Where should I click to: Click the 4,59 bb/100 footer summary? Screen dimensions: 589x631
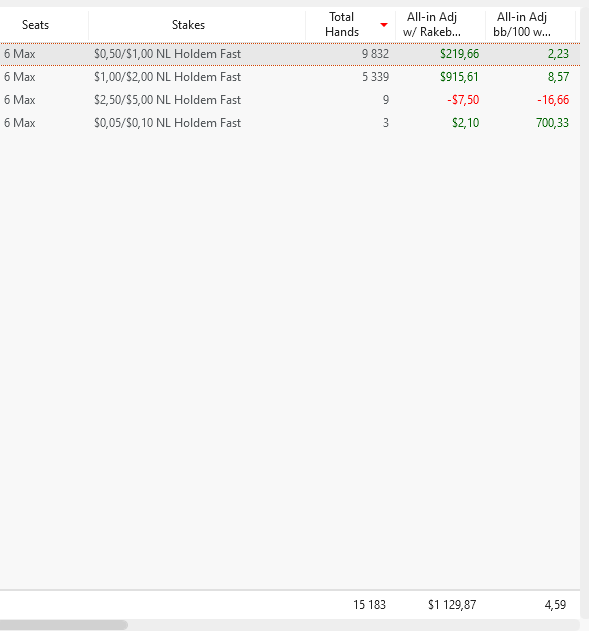(555, 605)
